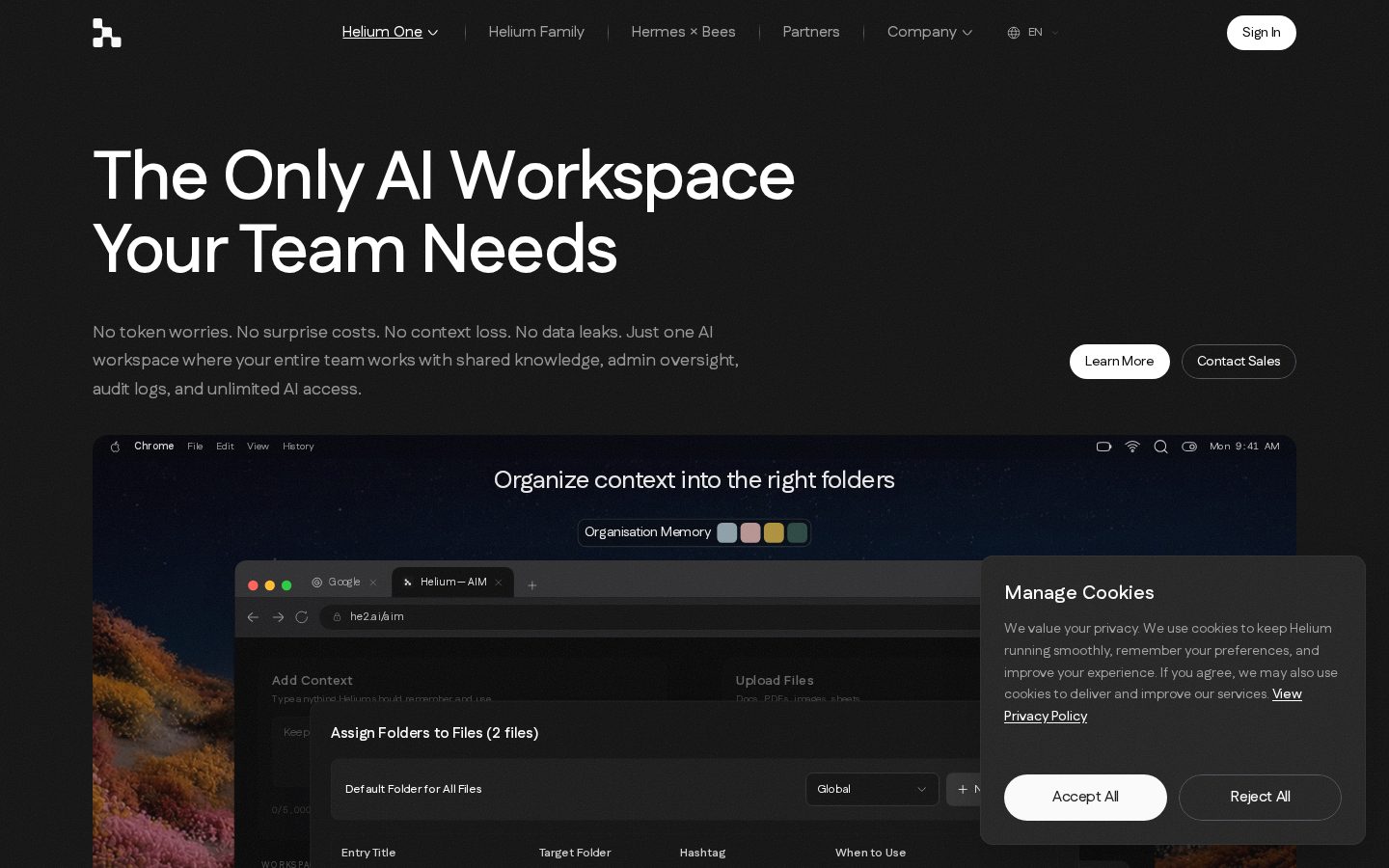
Task: Click the Wi-Fi icon in the mock menu bar
Action: click(x=1132, y=447)
